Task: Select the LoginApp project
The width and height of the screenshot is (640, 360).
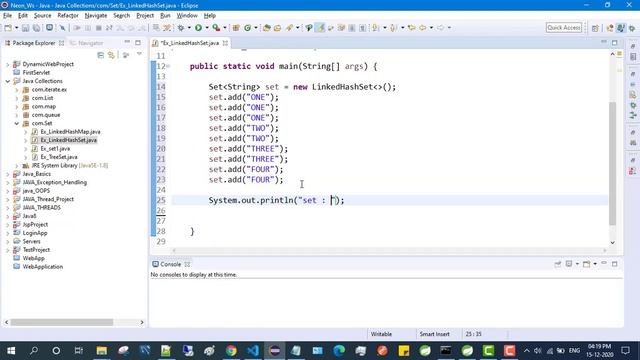Action: (x=35, y=233)
